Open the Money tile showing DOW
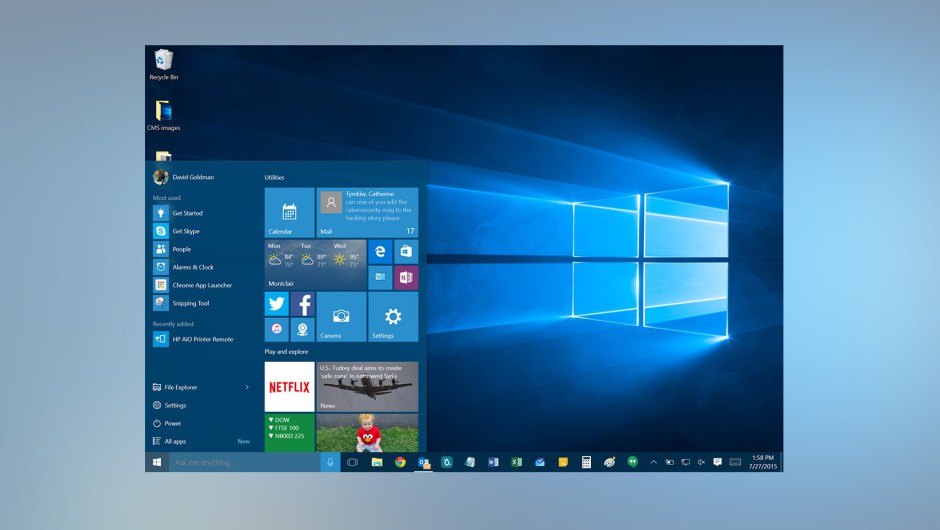Viewport: 940px width, 530px height. 290,433
